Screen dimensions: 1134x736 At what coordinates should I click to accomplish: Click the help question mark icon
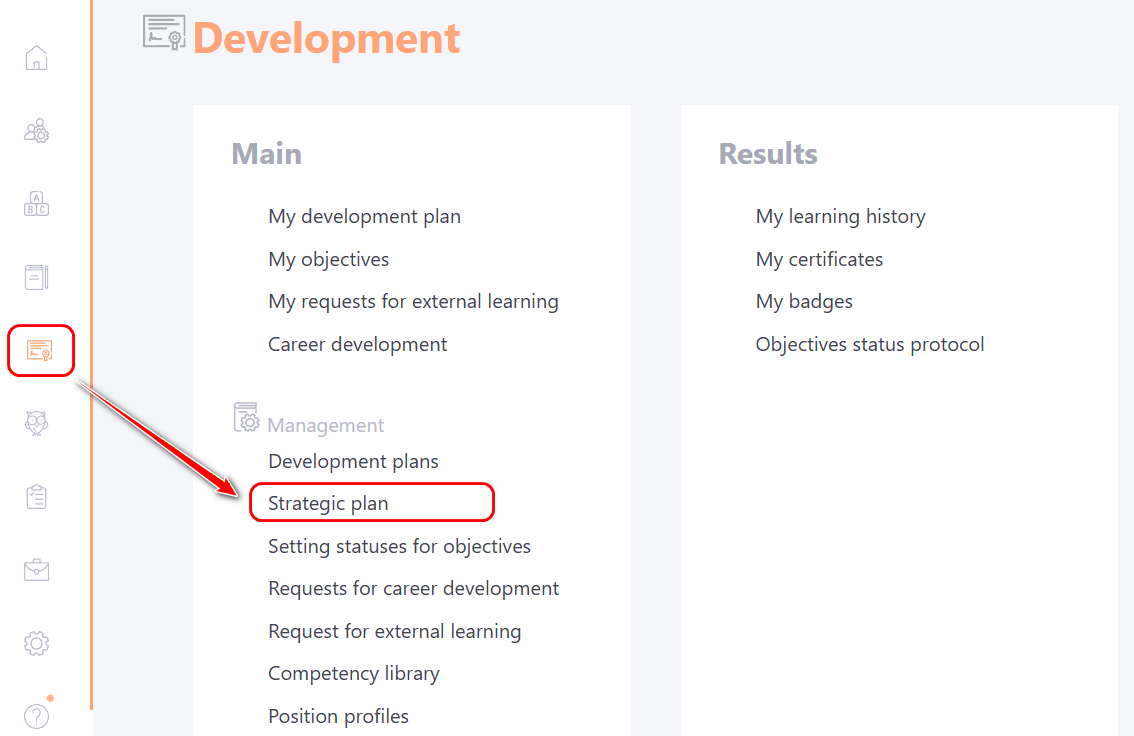37,716
